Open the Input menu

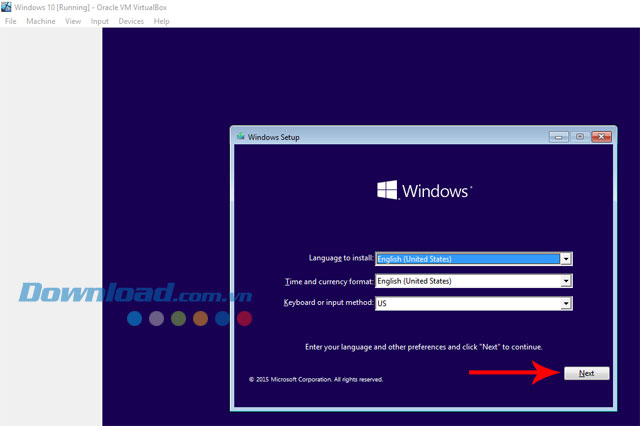pos(100,21)
